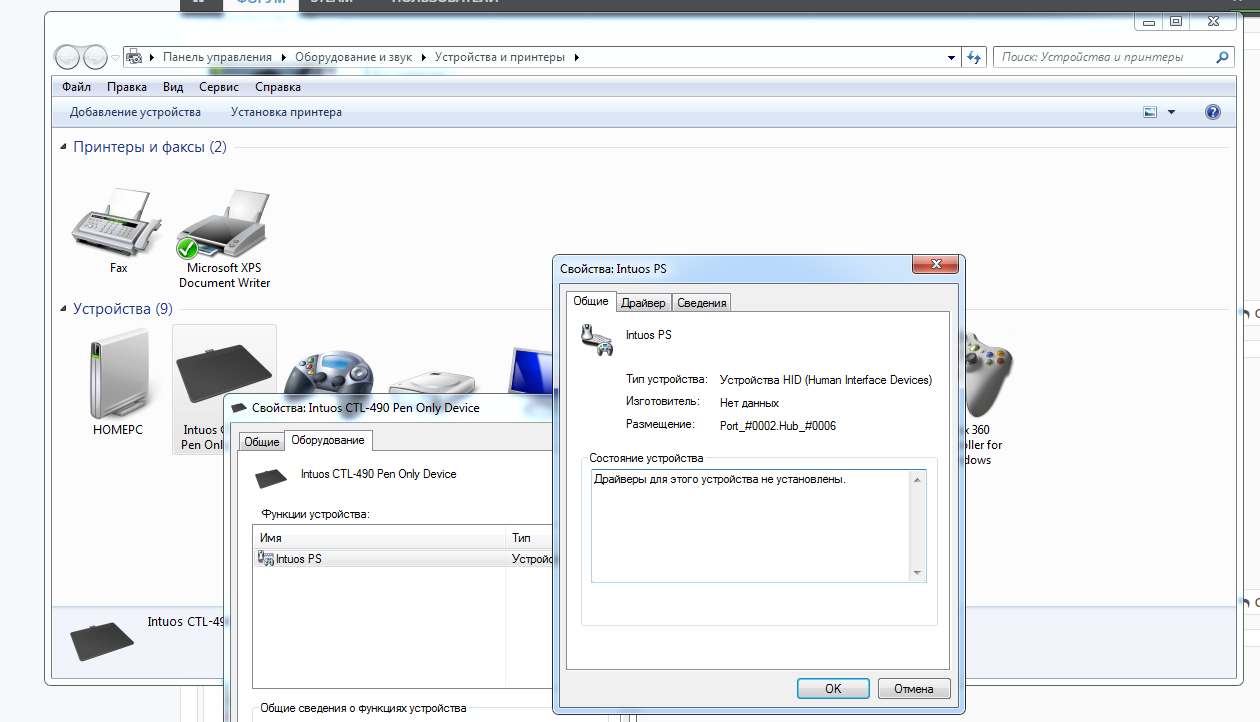Screen dimensions: 1260x722
Task: Select Общие tab in Intuos PS dialog
Action: [591, 300]
